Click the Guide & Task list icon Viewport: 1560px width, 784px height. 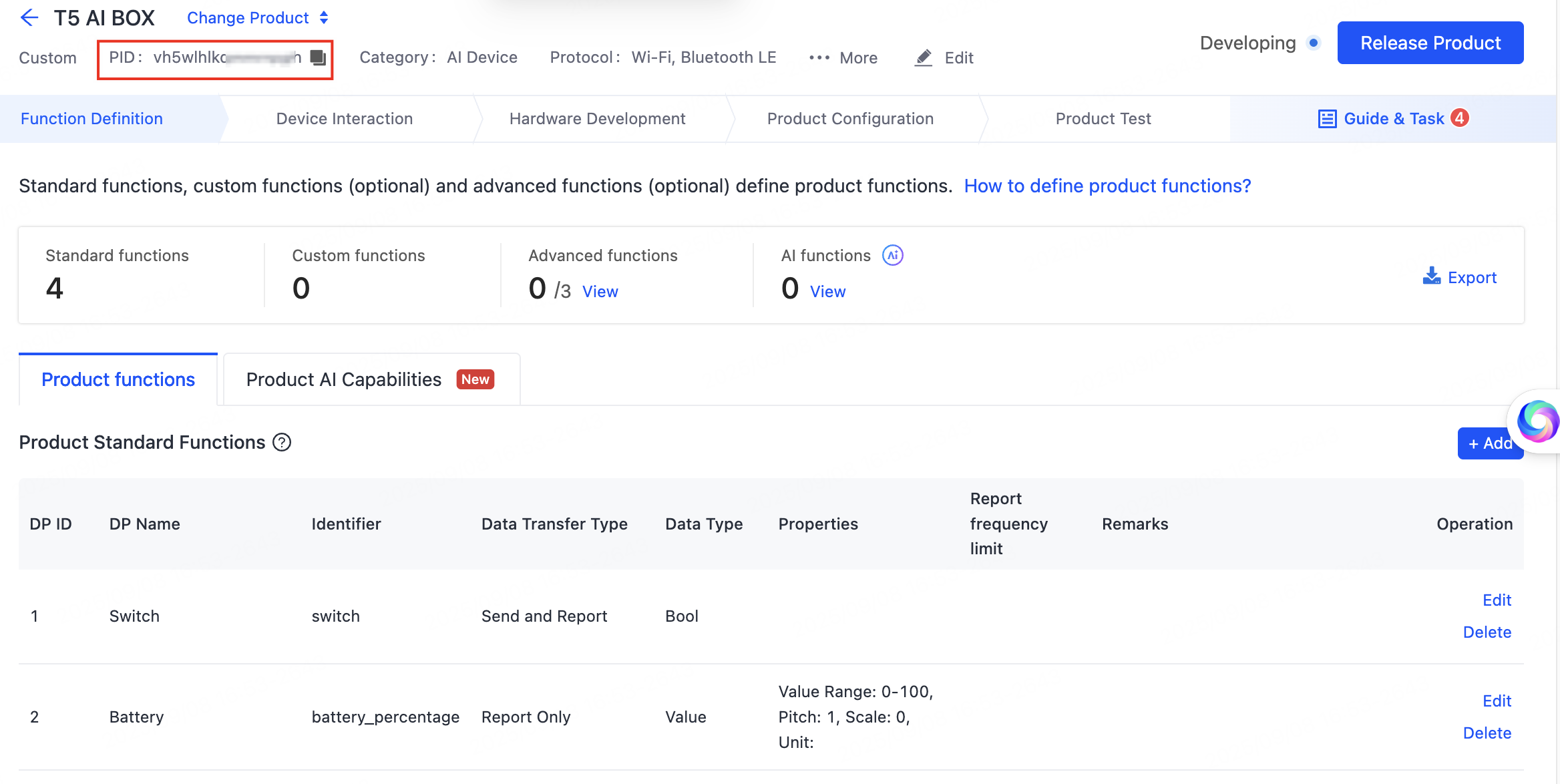[x=1327, y=119]
